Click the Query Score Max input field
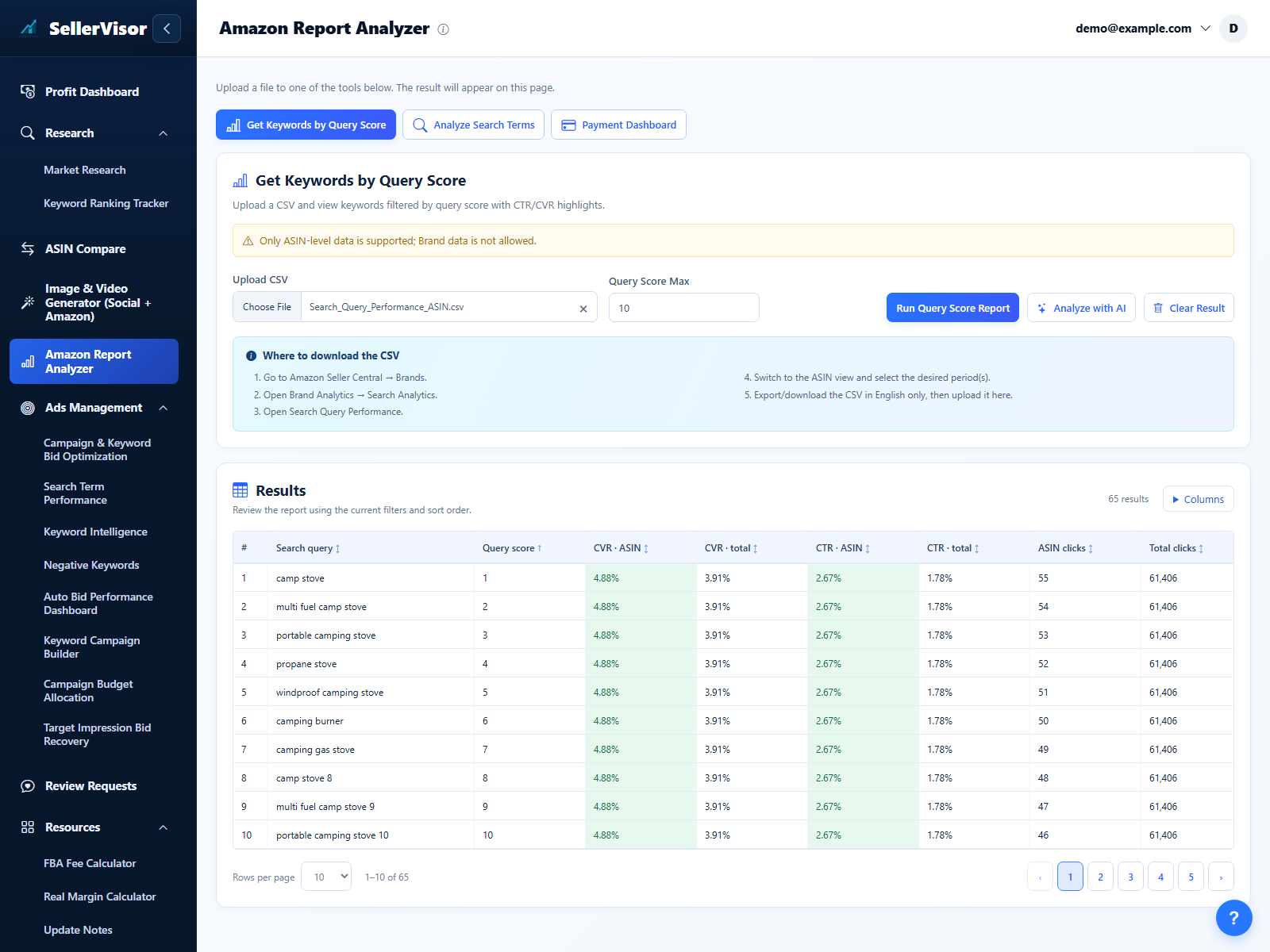Screen dimensions: 1270x952 [683, 308]
